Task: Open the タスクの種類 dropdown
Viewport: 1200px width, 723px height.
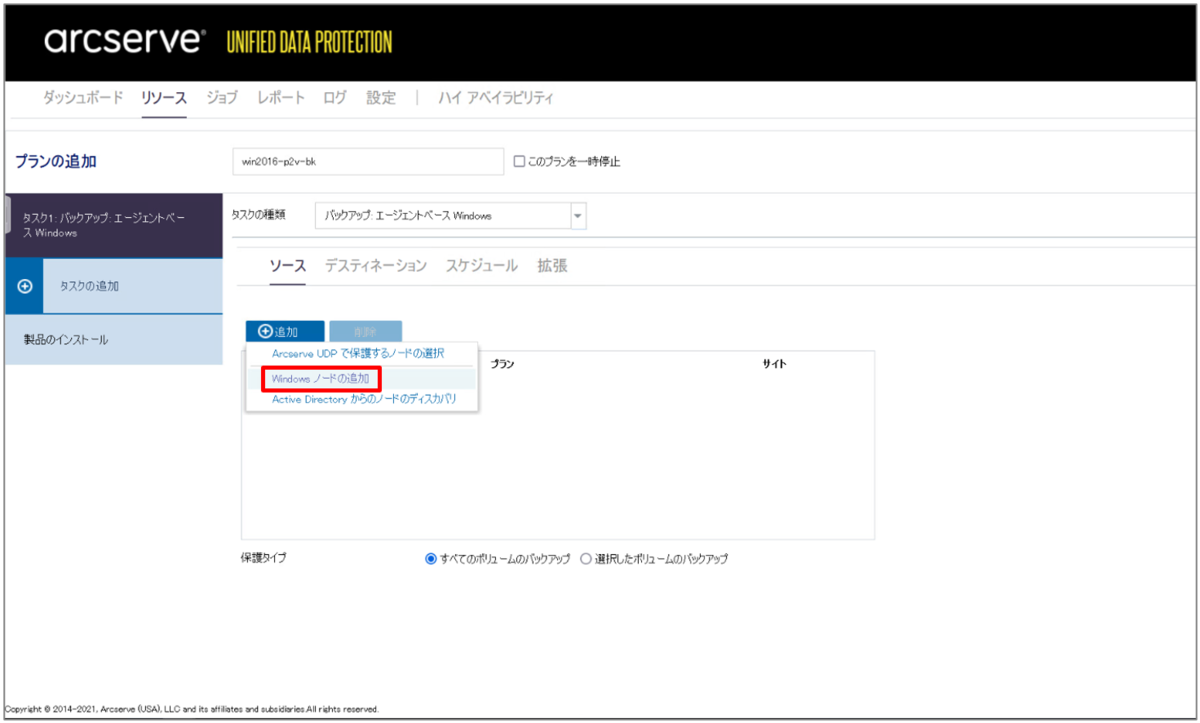Action: coord(578,216)
